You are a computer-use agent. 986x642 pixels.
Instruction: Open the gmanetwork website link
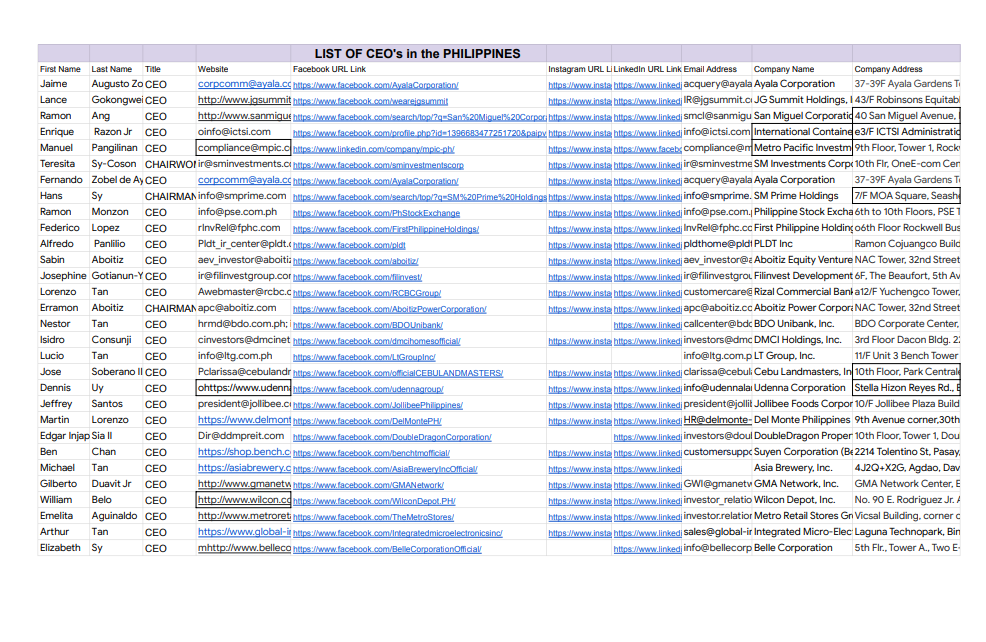(244, 484)
